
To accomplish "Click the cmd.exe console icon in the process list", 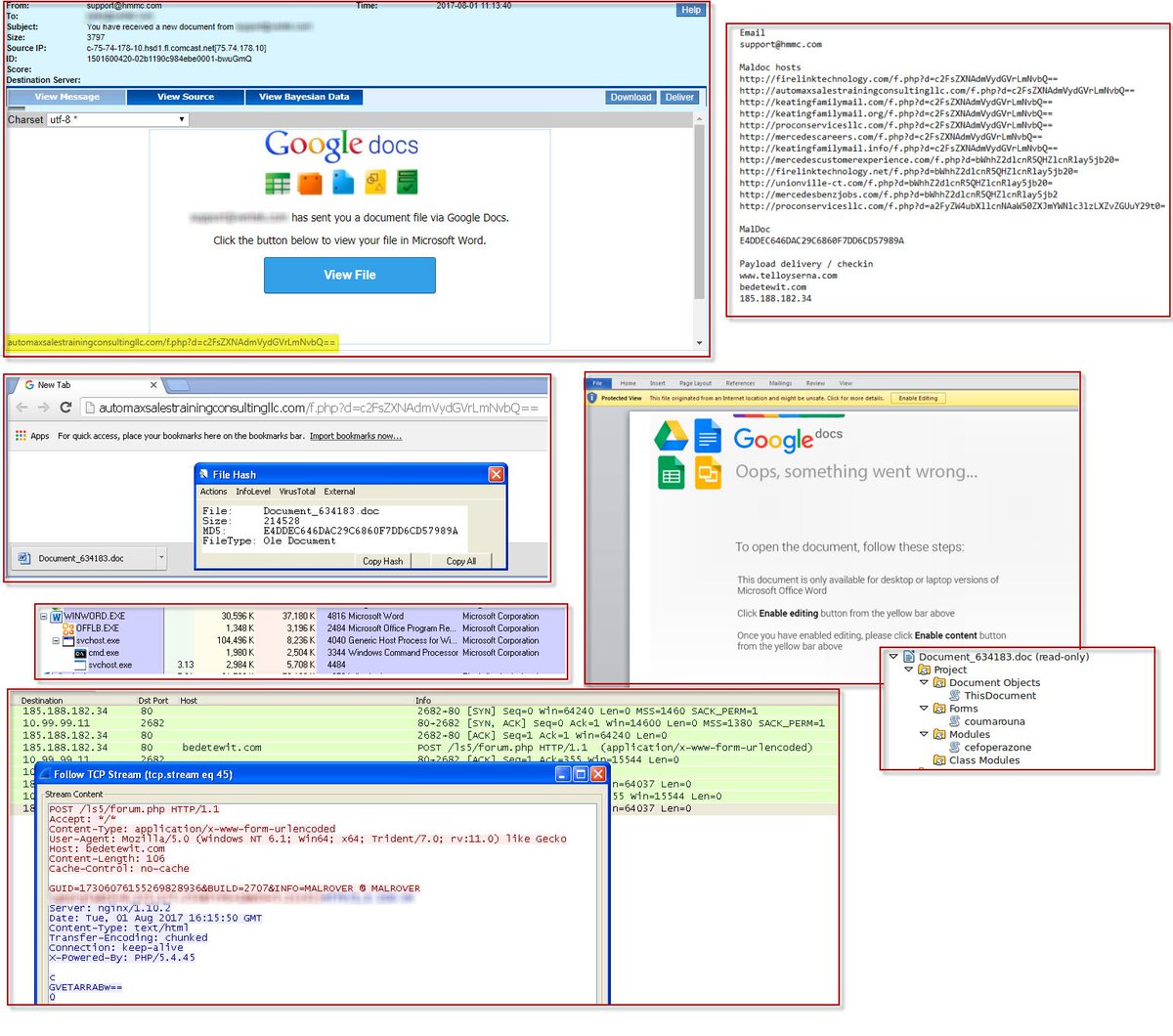I will (x=81, y=653).
